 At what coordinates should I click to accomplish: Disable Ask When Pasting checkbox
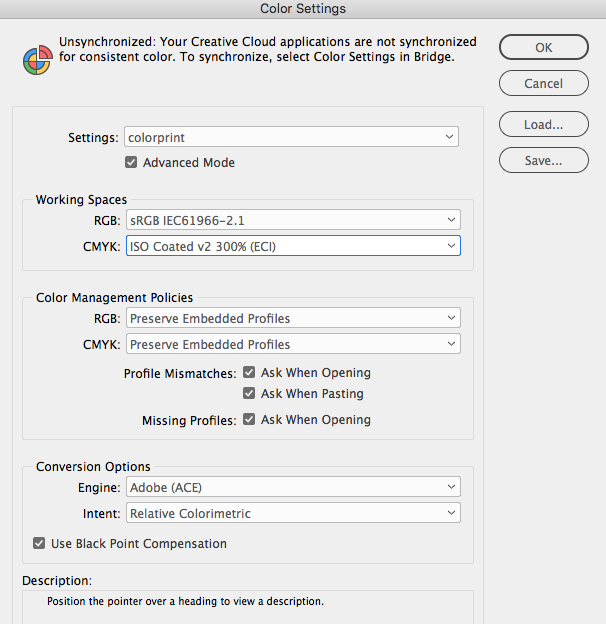click(249, 393)
